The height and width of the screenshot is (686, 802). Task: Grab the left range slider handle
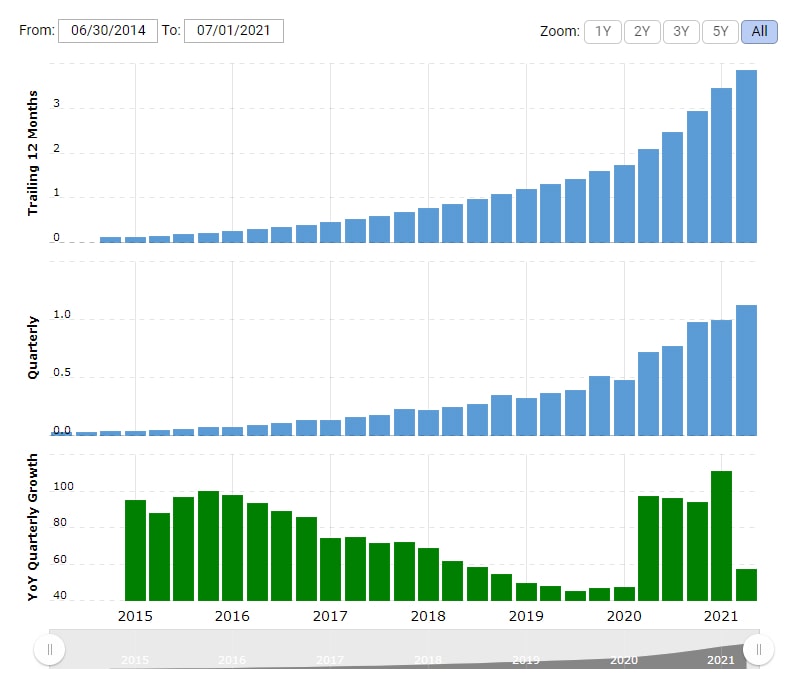pyautogui.click(x=50, y=650)
